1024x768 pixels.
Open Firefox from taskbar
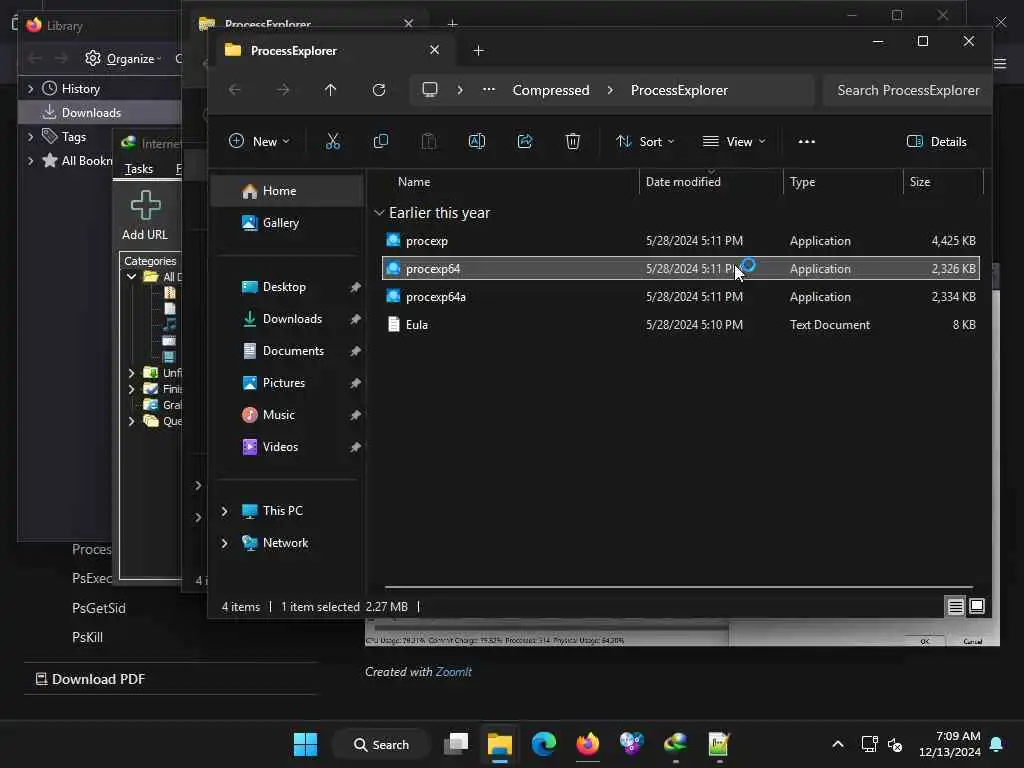coord(587,744)
